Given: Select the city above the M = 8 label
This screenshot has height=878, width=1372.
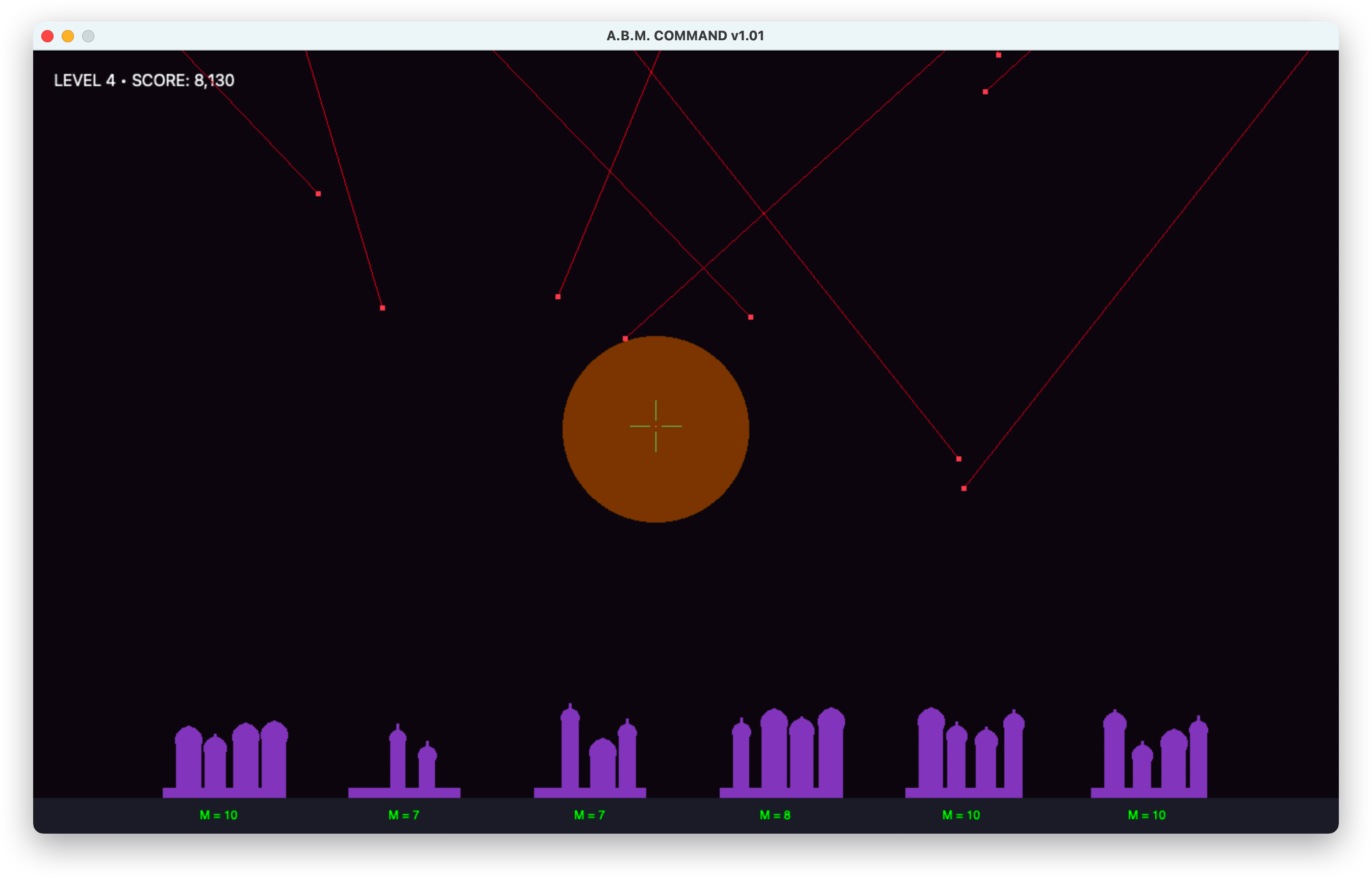Looking at the screenshot, I should tap(781, 752).
